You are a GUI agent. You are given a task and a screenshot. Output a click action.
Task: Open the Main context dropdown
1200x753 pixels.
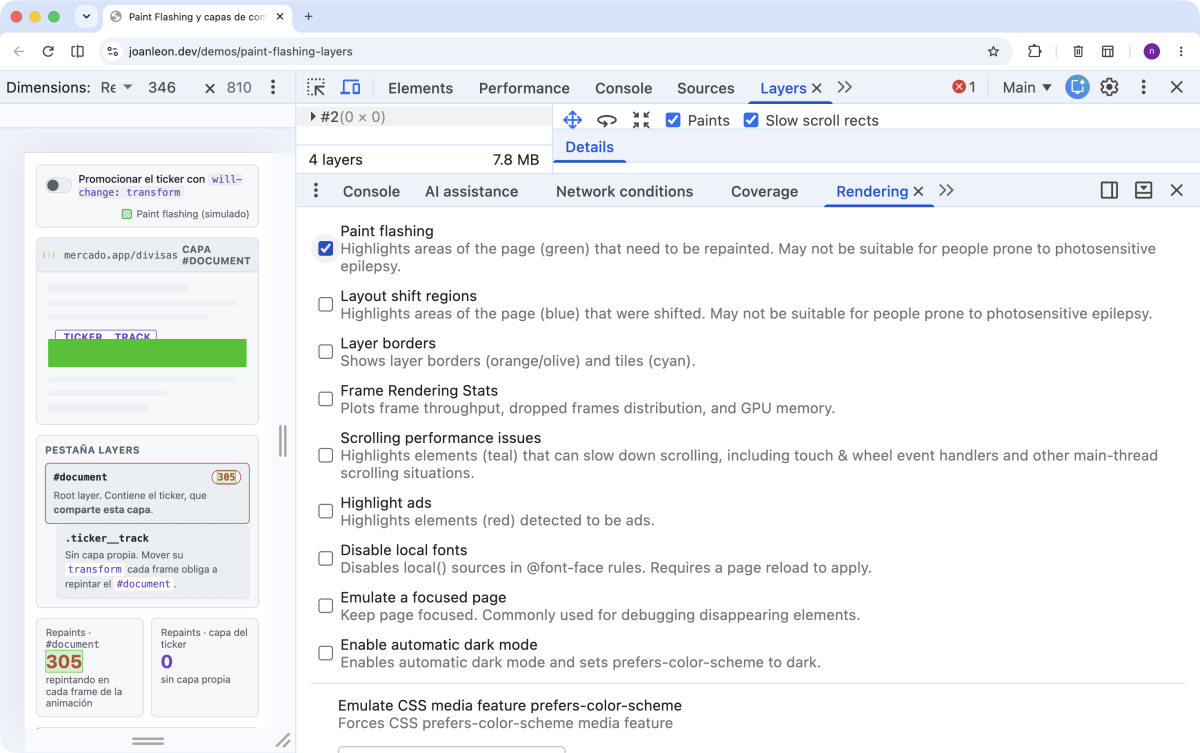click(x=1027, y=88)
